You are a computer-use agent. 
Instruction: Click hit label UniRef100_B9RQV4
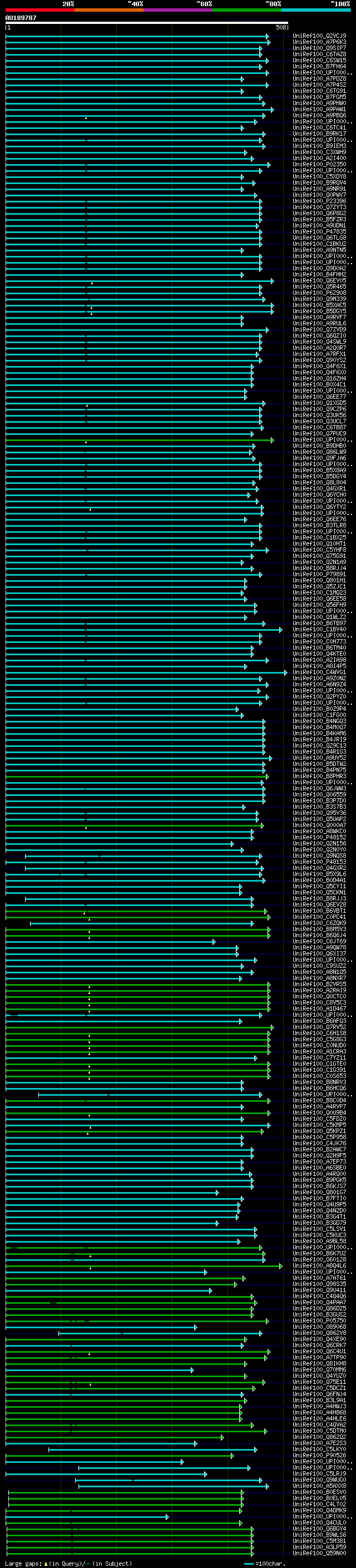319,182
